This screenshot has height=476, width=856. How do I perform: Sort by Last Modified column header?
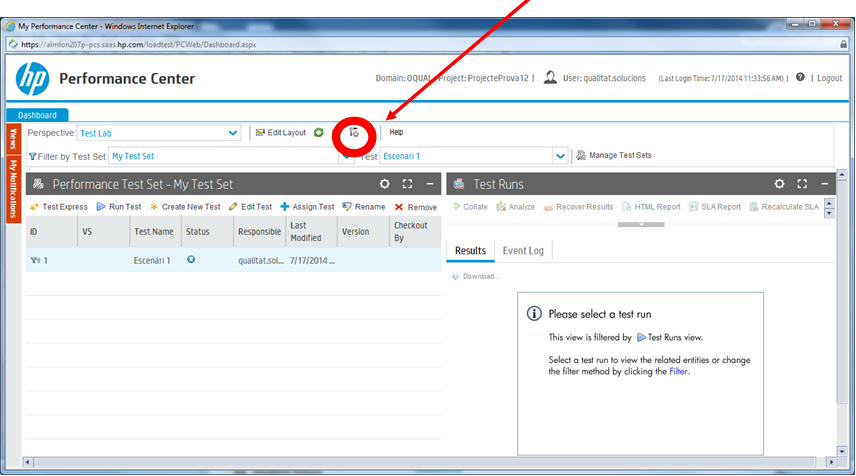[311, 232]
